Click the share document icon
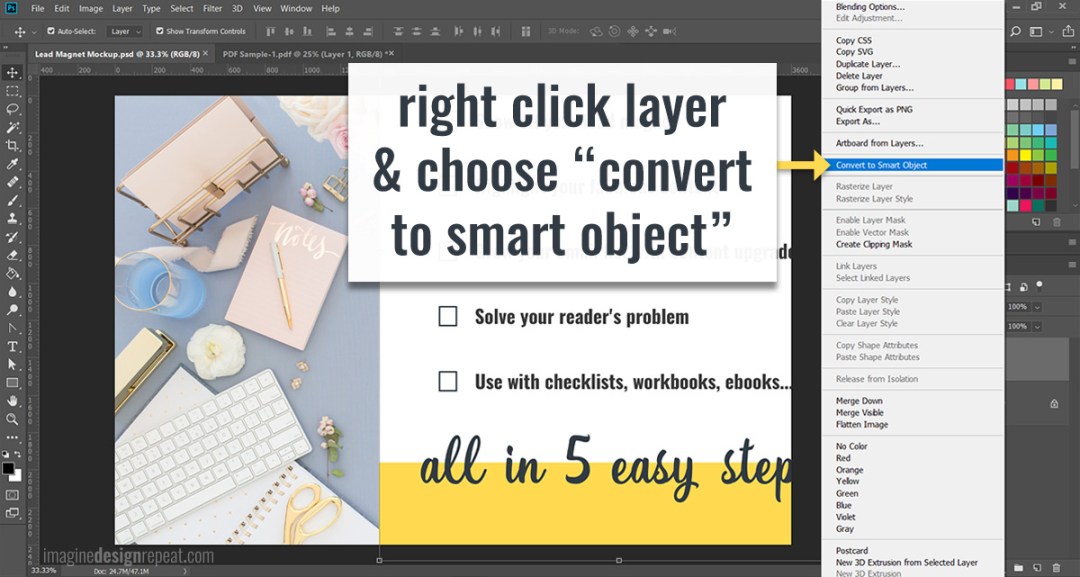 pos(1068,32)
